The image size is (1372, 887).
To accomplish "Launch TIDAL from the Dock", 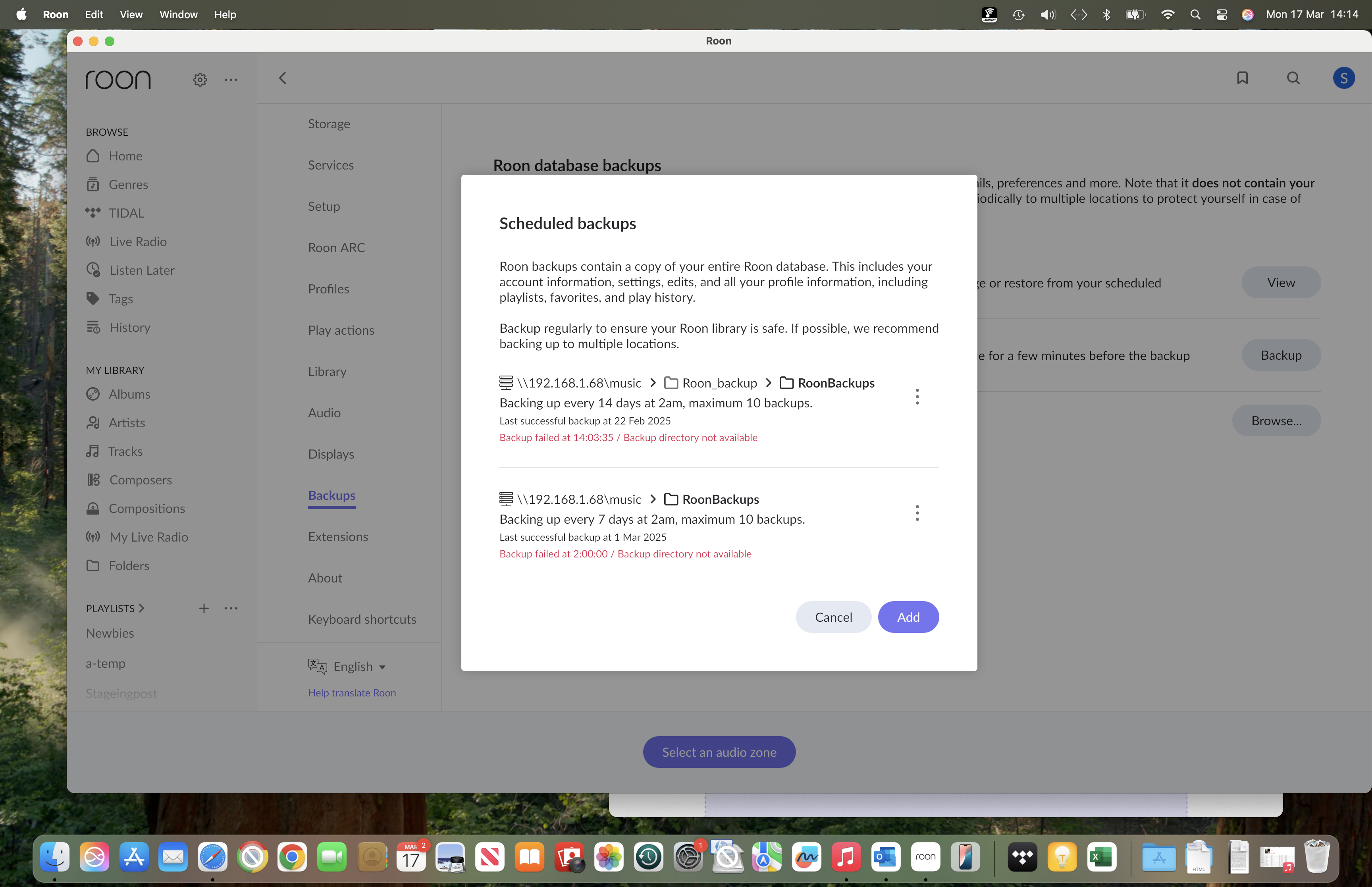I will pos(1022,857).
